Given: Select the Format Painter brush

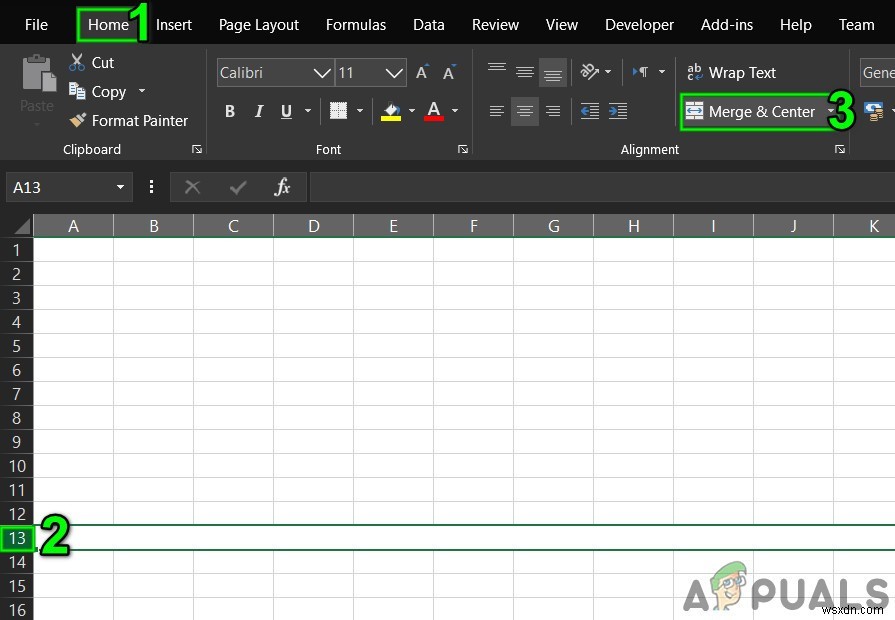Looking at the screenshot, I should [78, 120].
